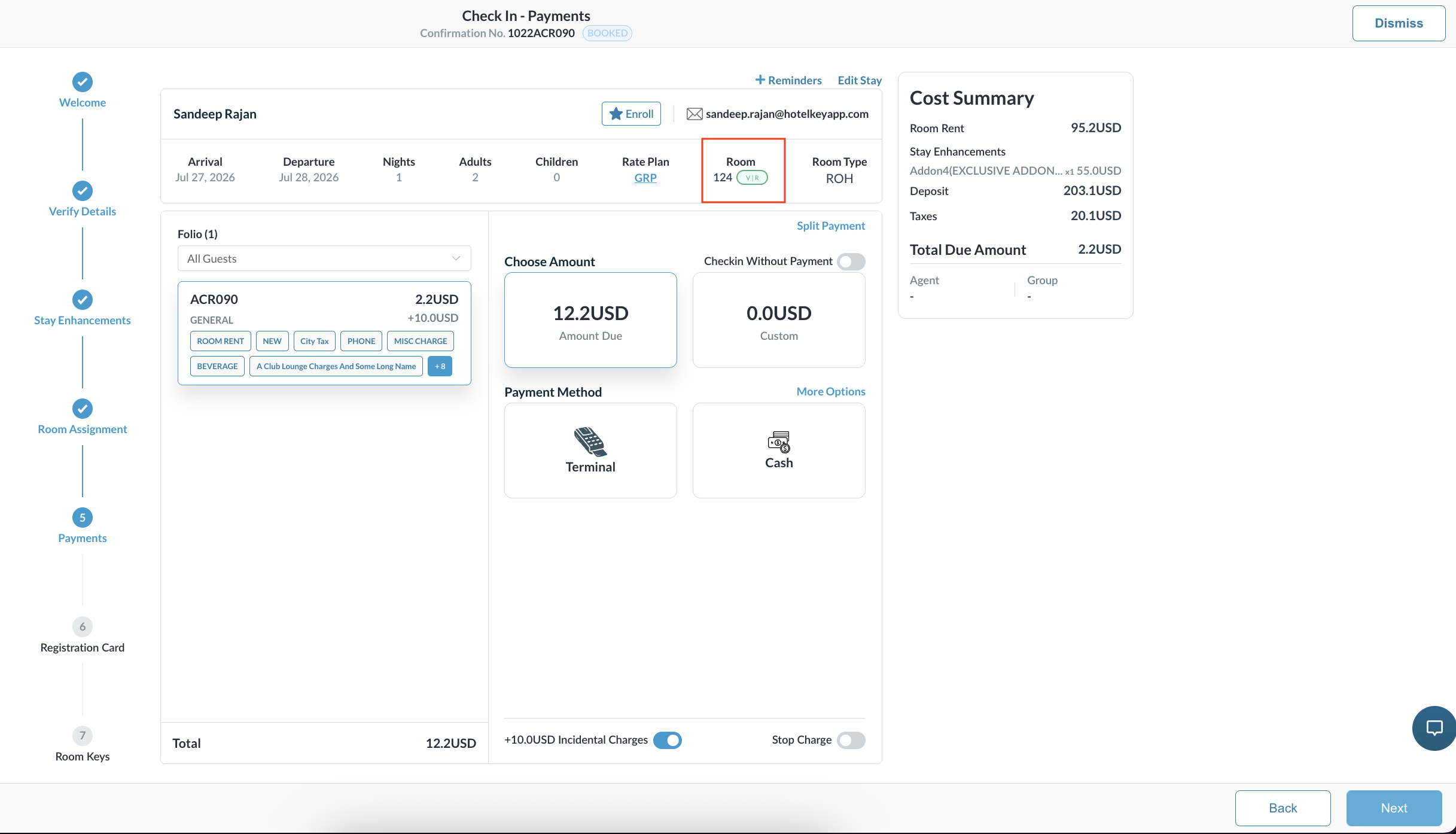Screen dimensions: 1456x834
Task: Select the 0.0USD Custom amount card
Action: pyautogui.click(x=779, y=320)
